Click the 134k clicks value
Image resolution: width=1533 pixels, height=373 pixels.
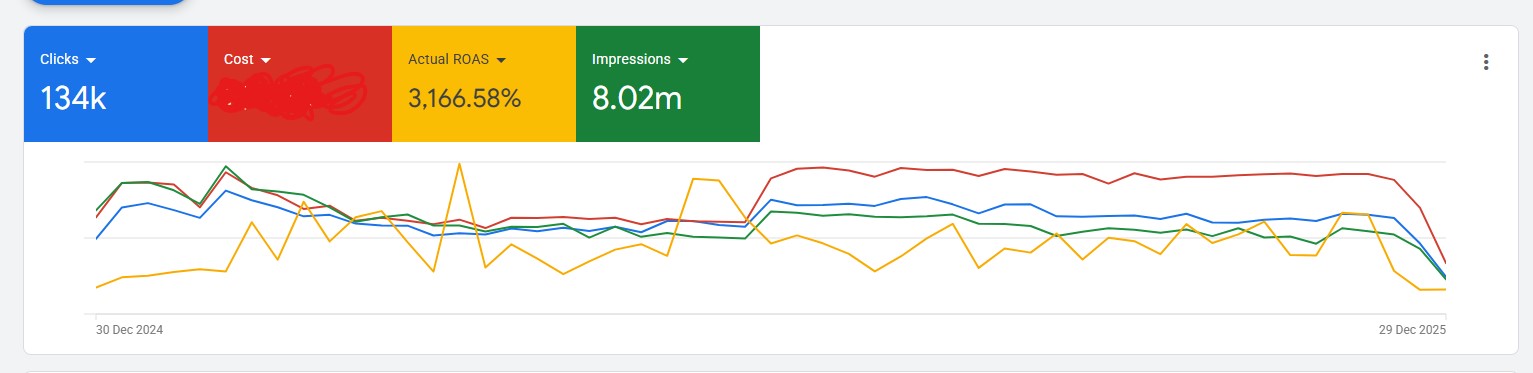[x=73, y=98]
